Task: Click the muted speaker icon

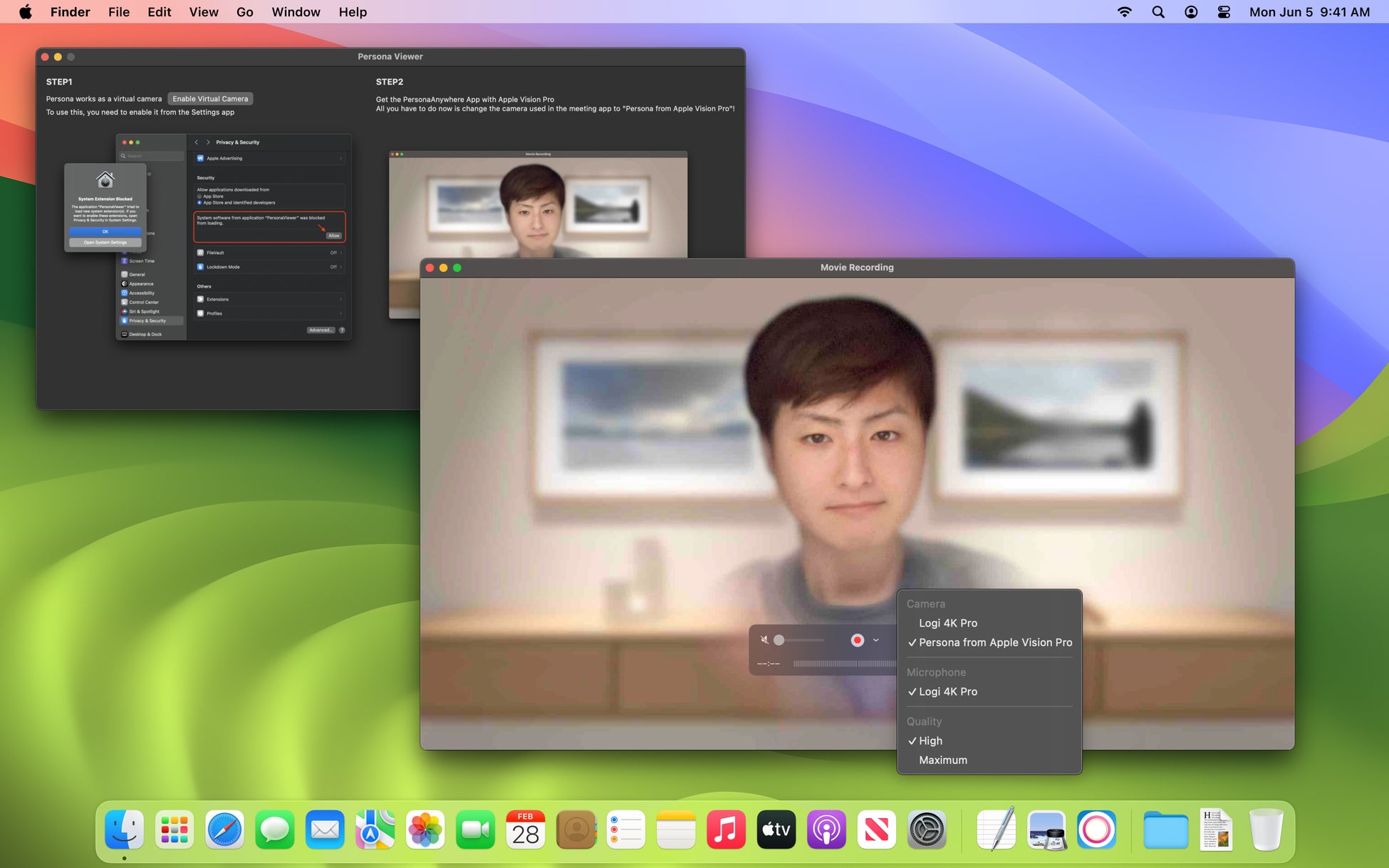Action: (x=764, y=640)
